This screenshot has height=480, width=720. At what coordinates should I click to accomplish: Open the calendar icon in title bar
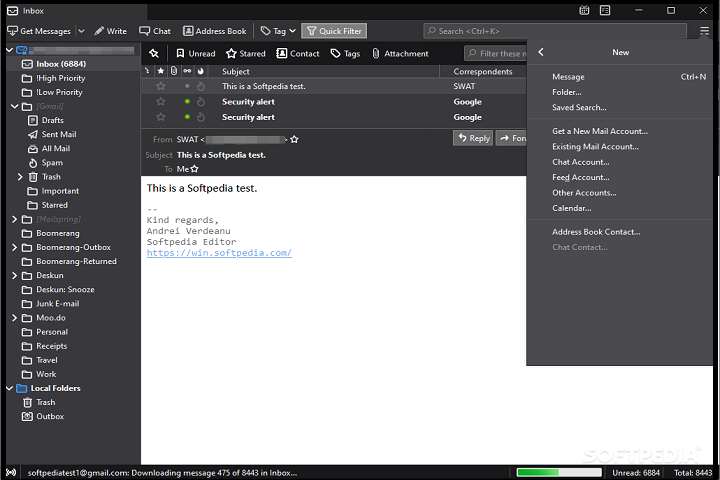tap(584, 10)
